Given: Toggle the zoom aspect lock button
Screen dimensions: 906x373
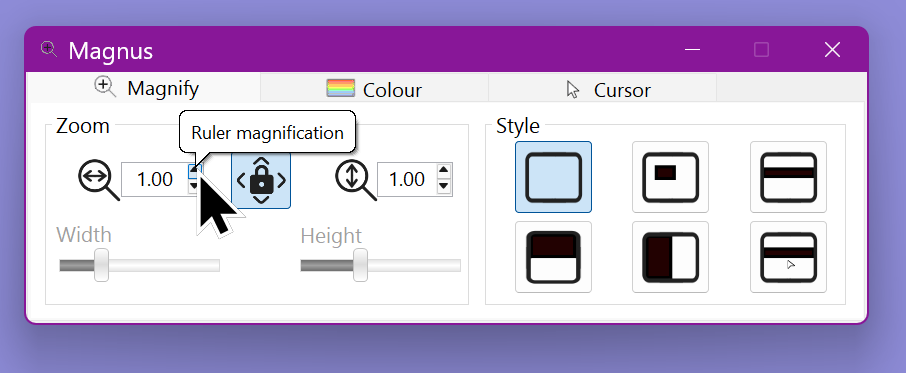Looking at the screenshot, I should point(261,180).
